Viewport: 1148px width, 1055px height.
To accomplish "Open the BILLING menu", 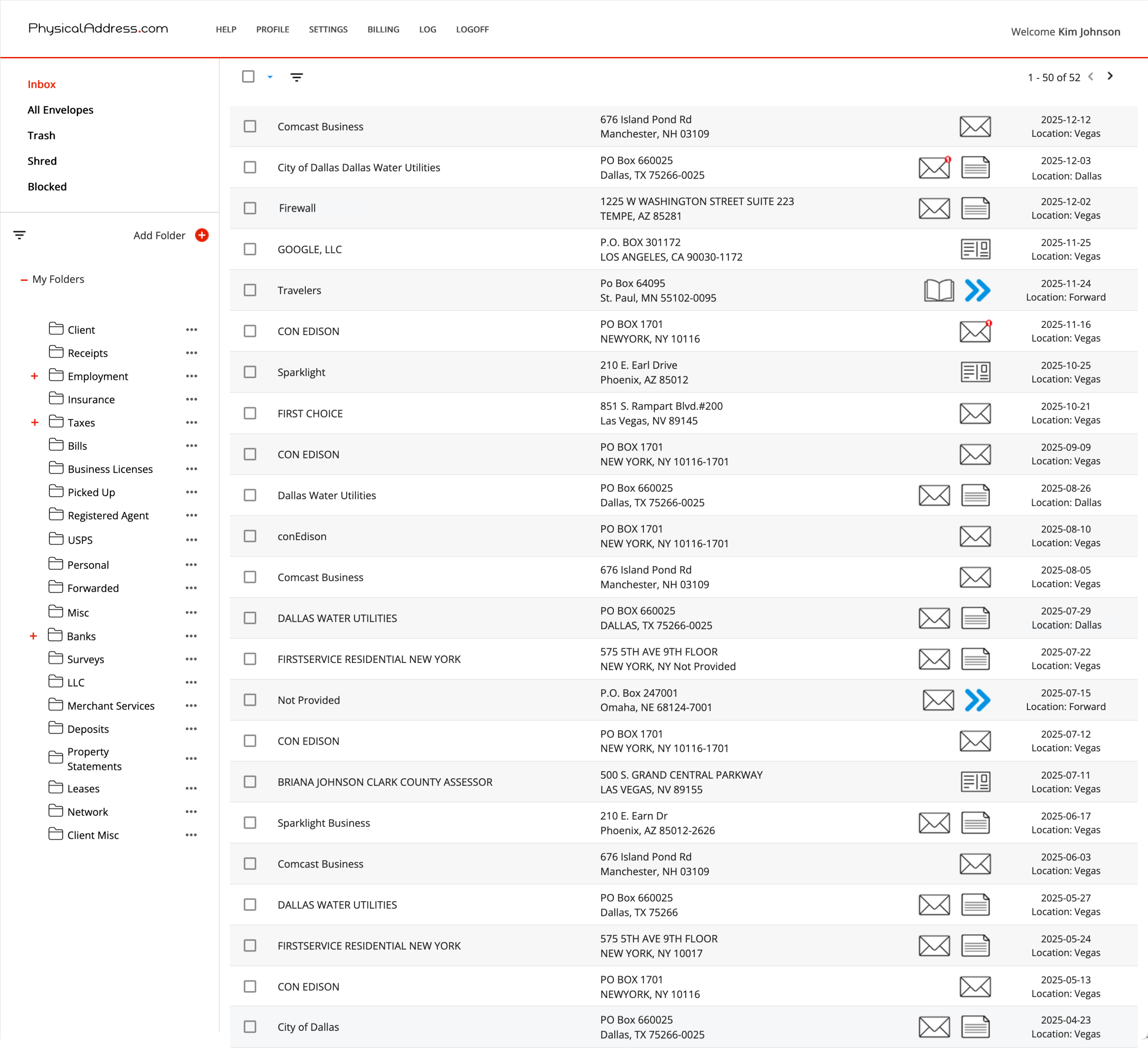I will pos(383,29).
